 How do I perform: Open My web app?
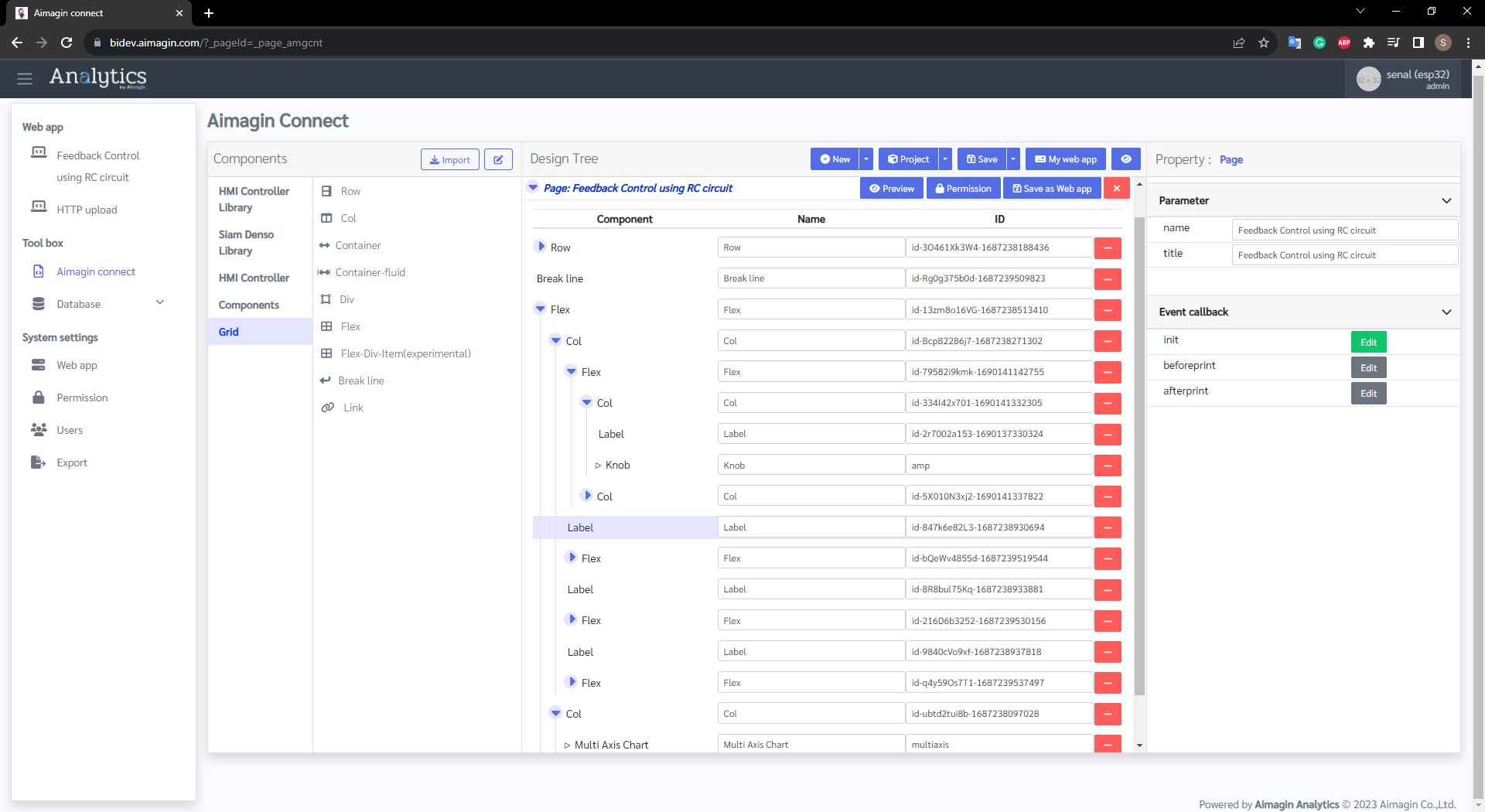1065,159
